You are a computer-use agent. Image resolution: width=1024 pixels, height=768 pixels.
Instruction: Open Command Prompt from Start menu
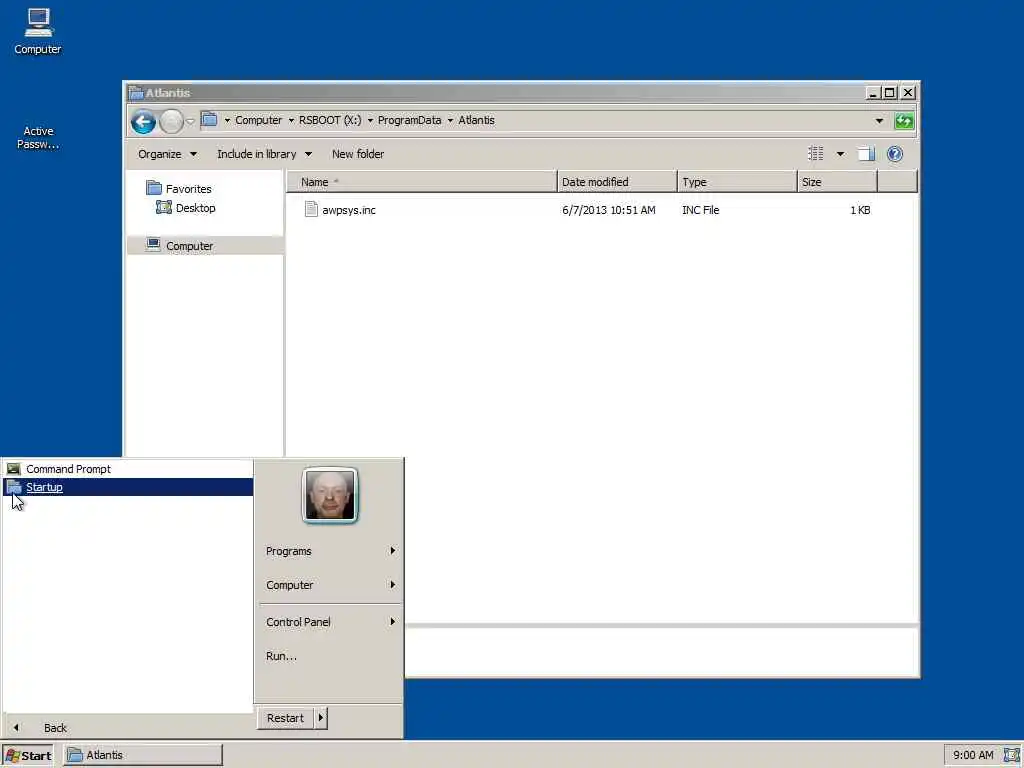(x=128, y=469)
